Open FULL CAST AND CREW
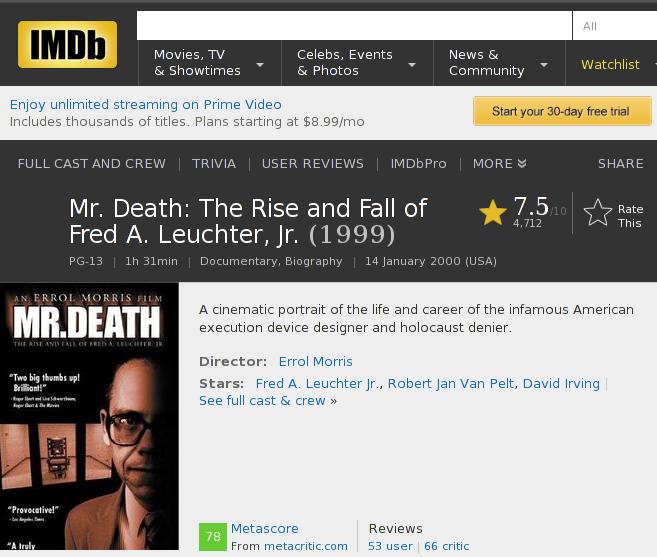Viewport: 657px width, 557px height. 92,163
